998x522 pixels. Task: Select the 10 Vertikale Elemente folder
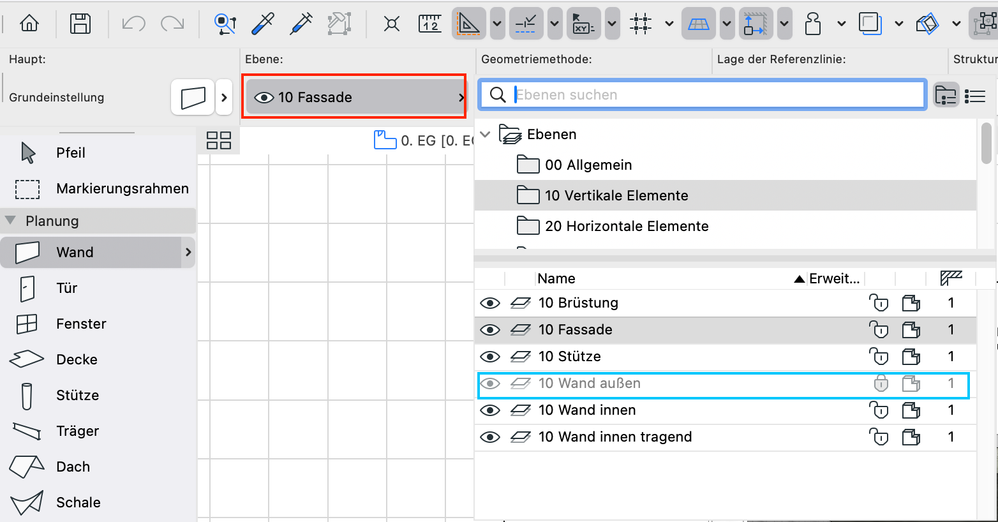726,195
